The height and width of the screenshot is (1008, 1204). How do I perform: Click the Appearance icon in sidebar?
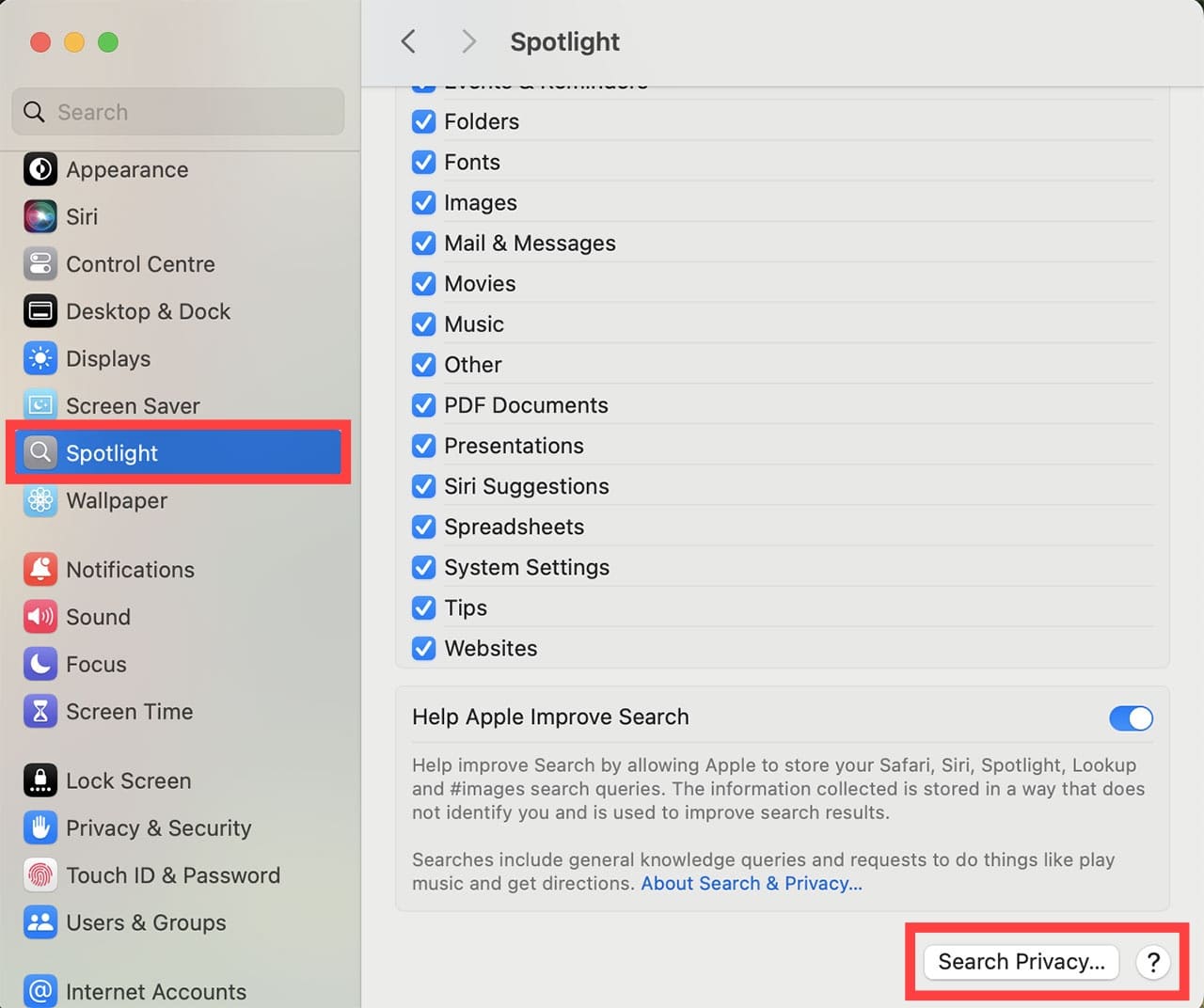tap(40, 169)
